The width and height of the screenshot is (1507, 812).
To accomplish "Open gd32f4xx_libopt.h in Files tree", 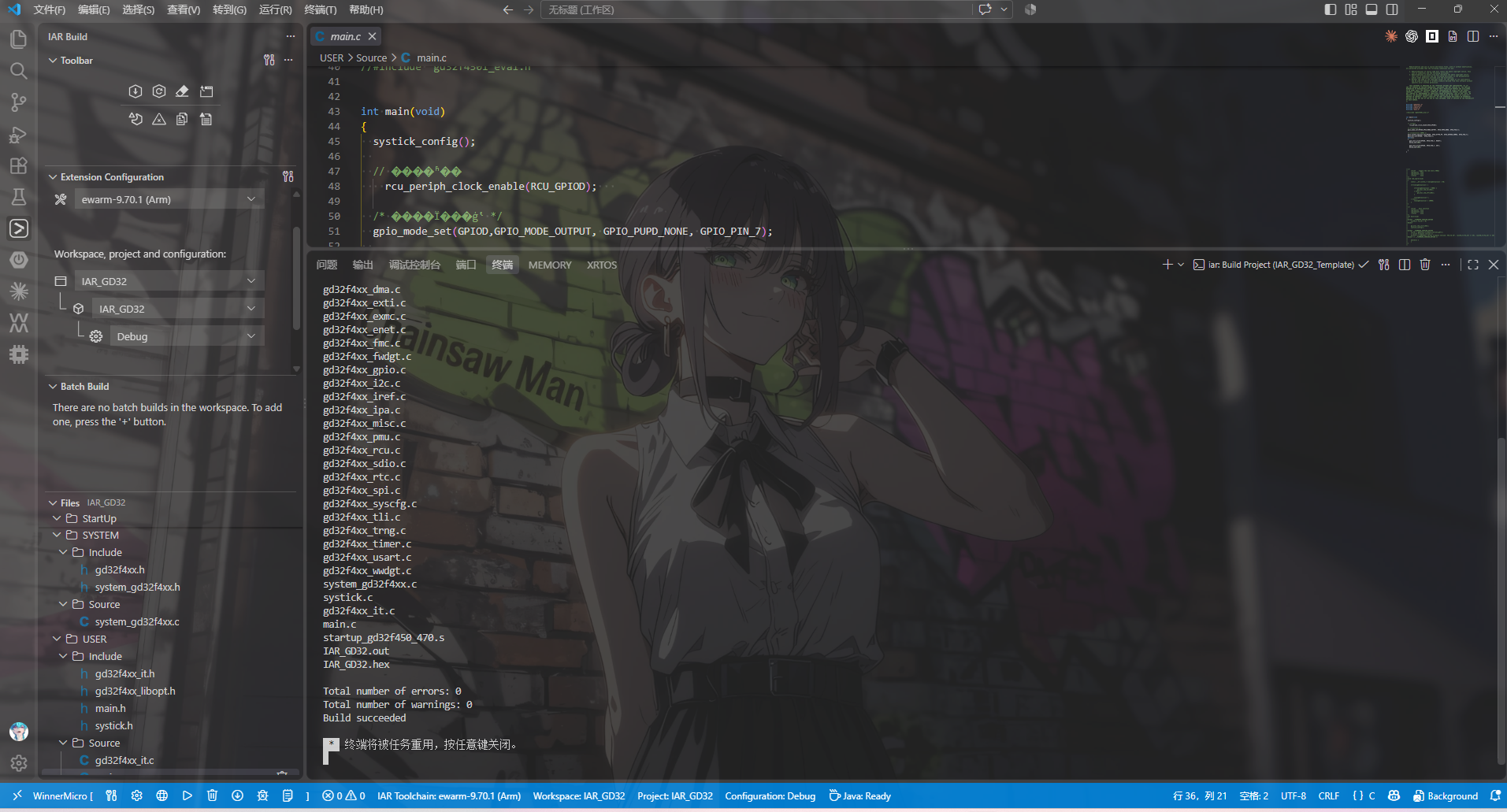I will [135, 691].
